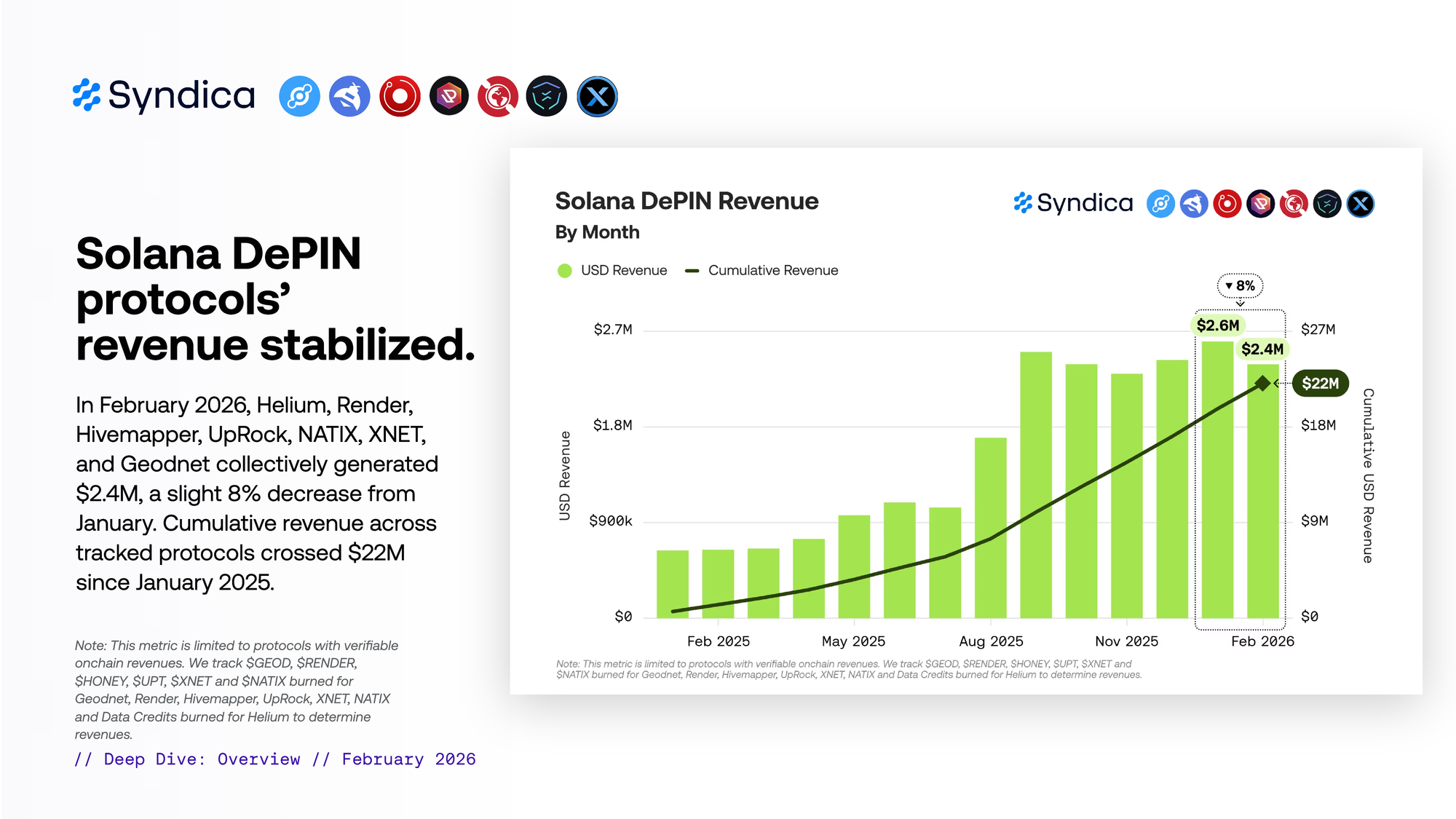Click the $22M cumulative total label
This screenshot has width=1456, height=819.
coord(1320,384)
